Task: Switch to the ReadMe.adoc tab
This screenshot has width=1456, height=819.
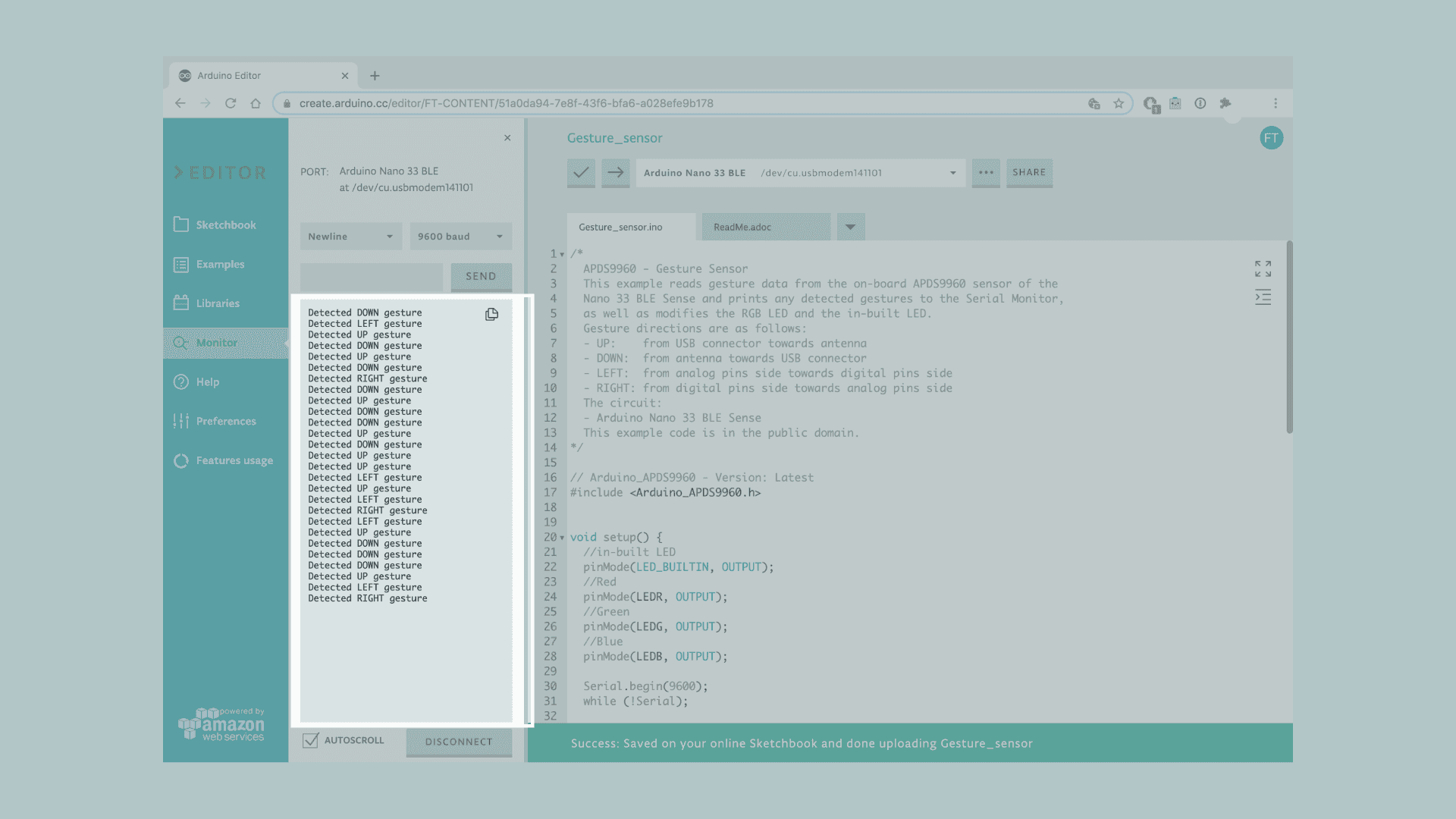Action: pyautogui.click(x=766, y=227)
